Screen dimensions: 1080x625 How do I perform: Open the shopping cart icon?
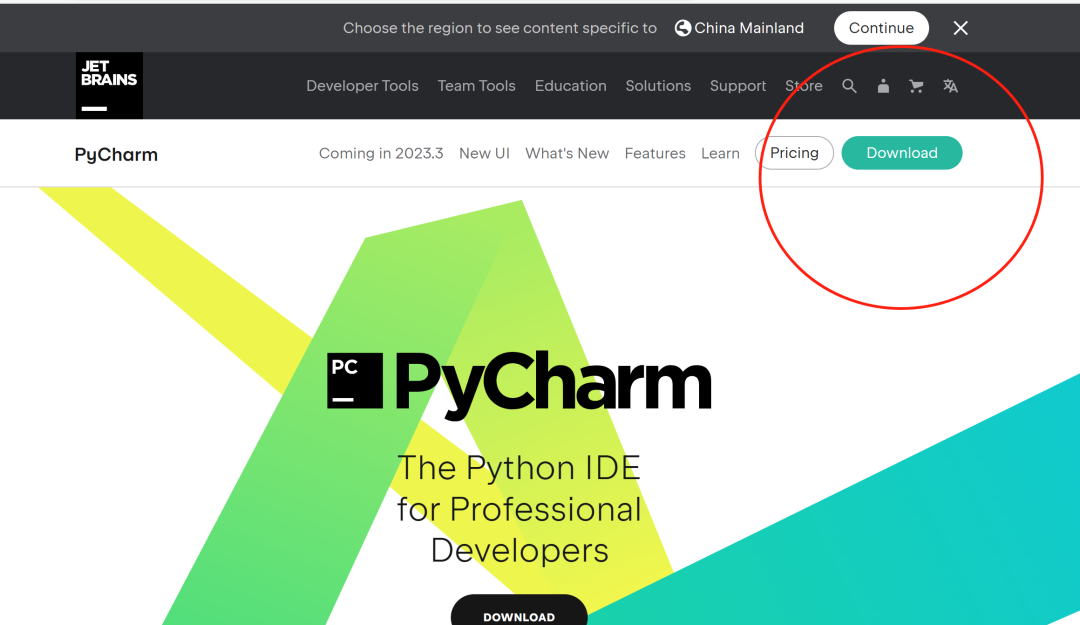tap(916, 86)
